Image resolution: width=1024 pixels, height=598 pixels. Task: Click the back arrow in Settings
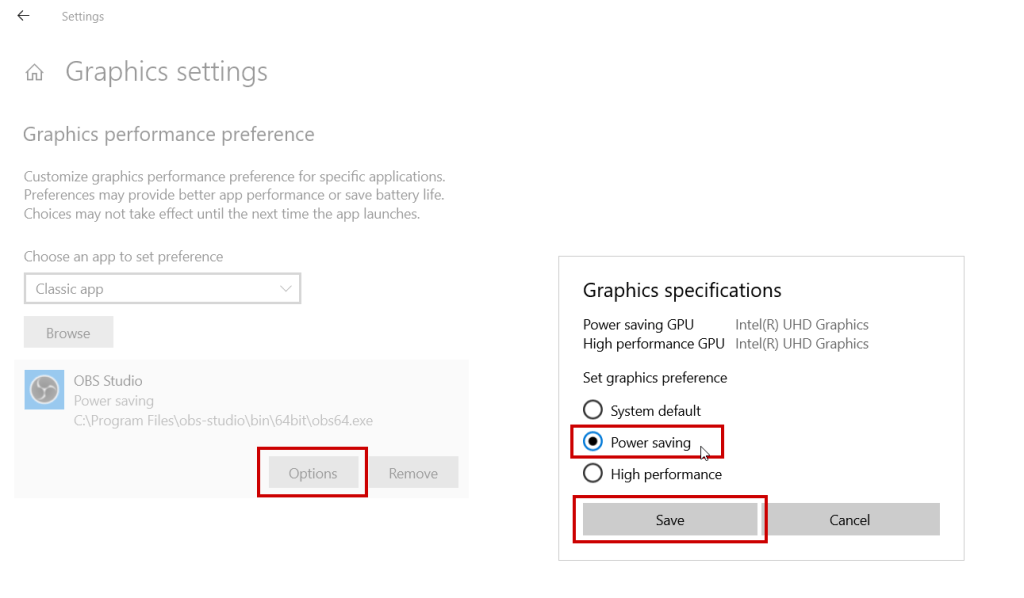(x=23, y=16)
